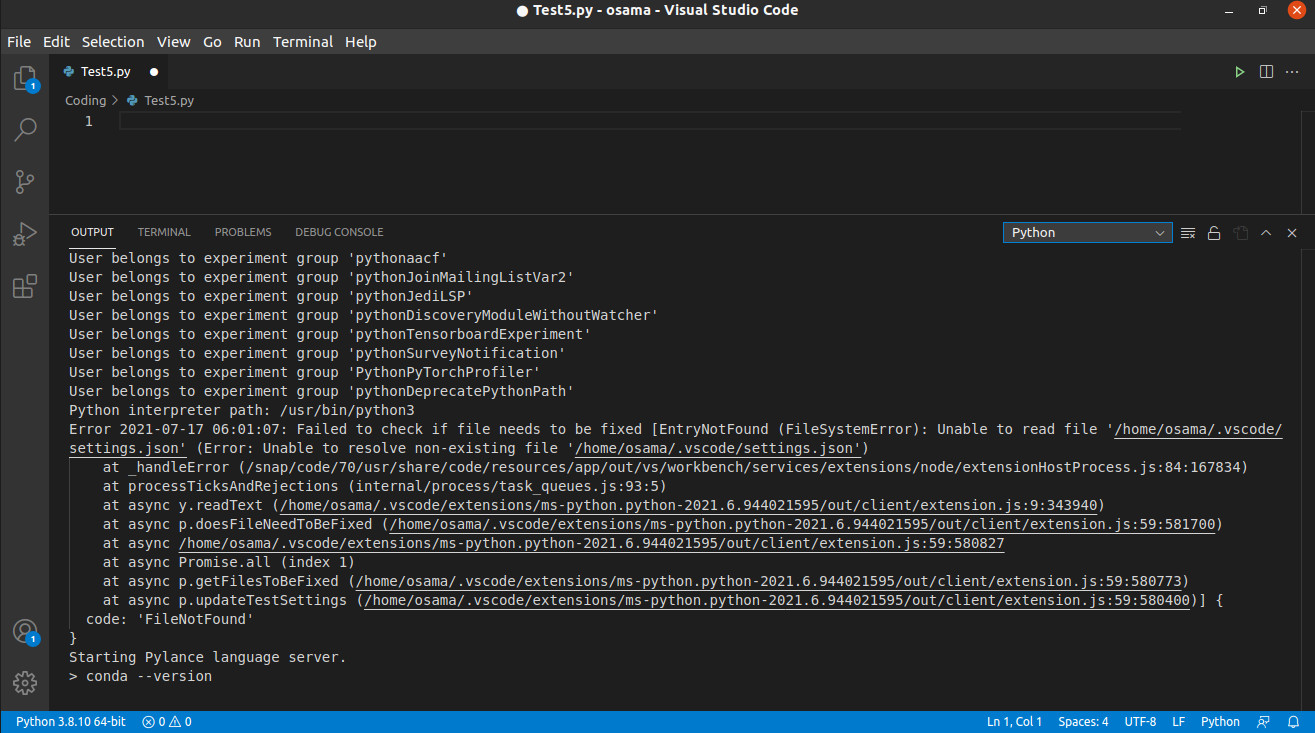This screenshot has width=1315, height=733.
Task: Open the Manage gear menu
Action: coord(25,683)
